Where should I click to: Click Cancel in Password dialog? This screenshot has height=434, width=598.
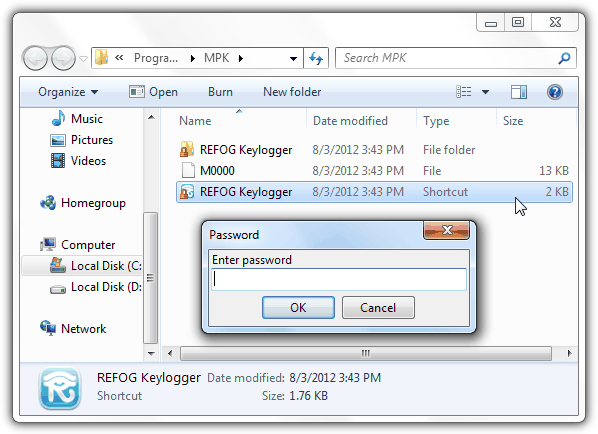pyautogui.click(x=378, y=307)
